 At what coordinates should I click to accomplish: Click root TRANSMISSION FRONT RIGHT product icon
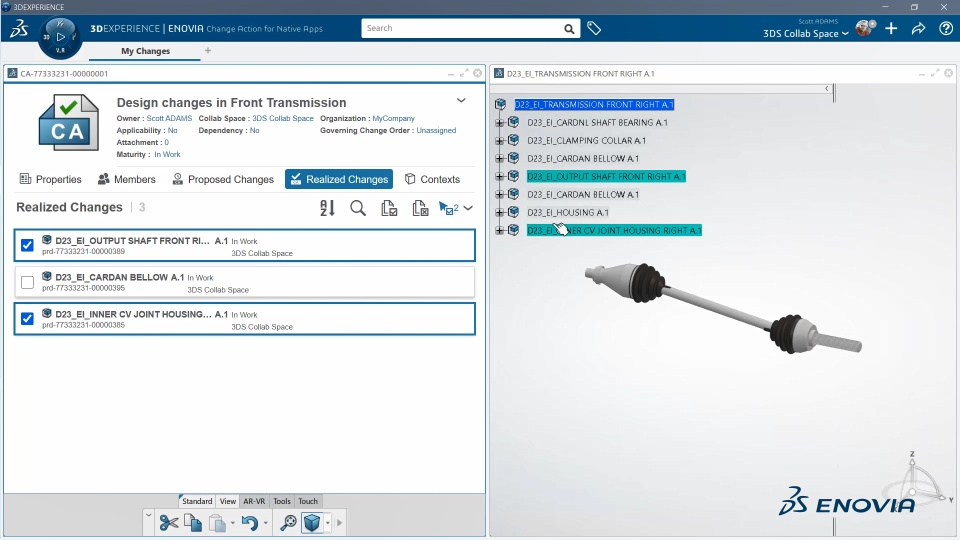[501, 105]
